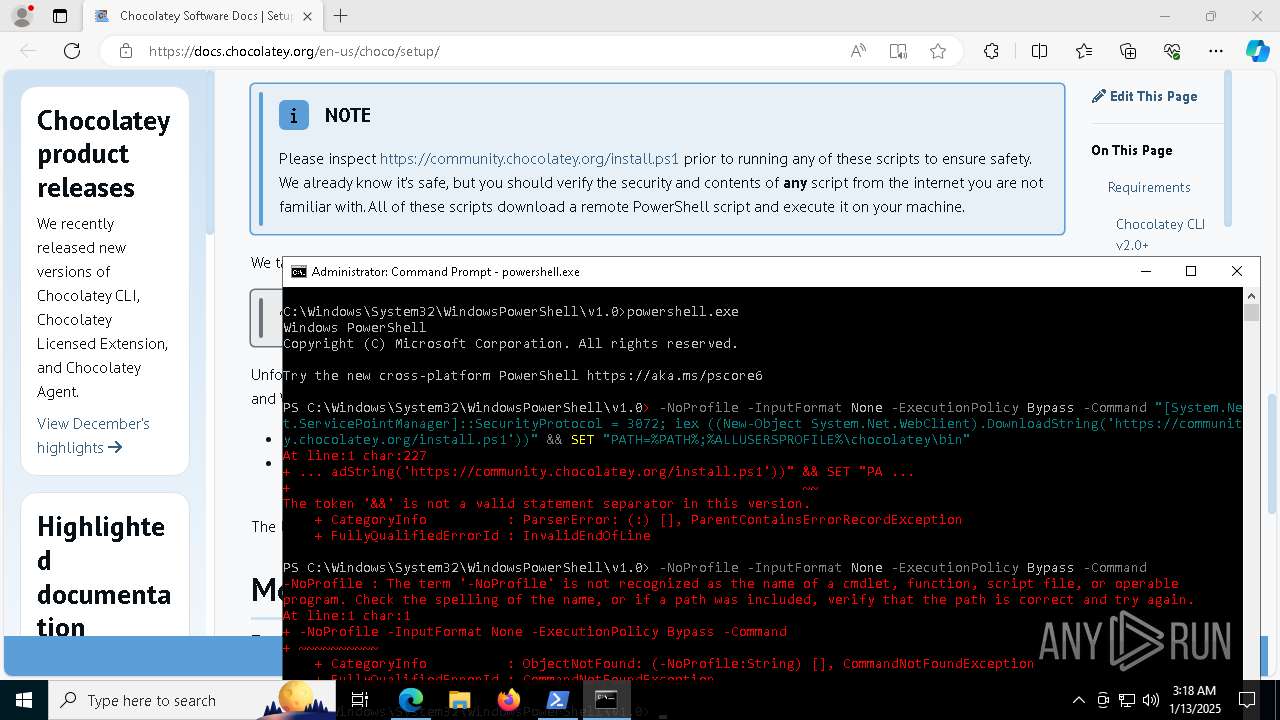Open the volume tray icon
The width and height of the screenshot is (1280, 720).
[1151, 700]
